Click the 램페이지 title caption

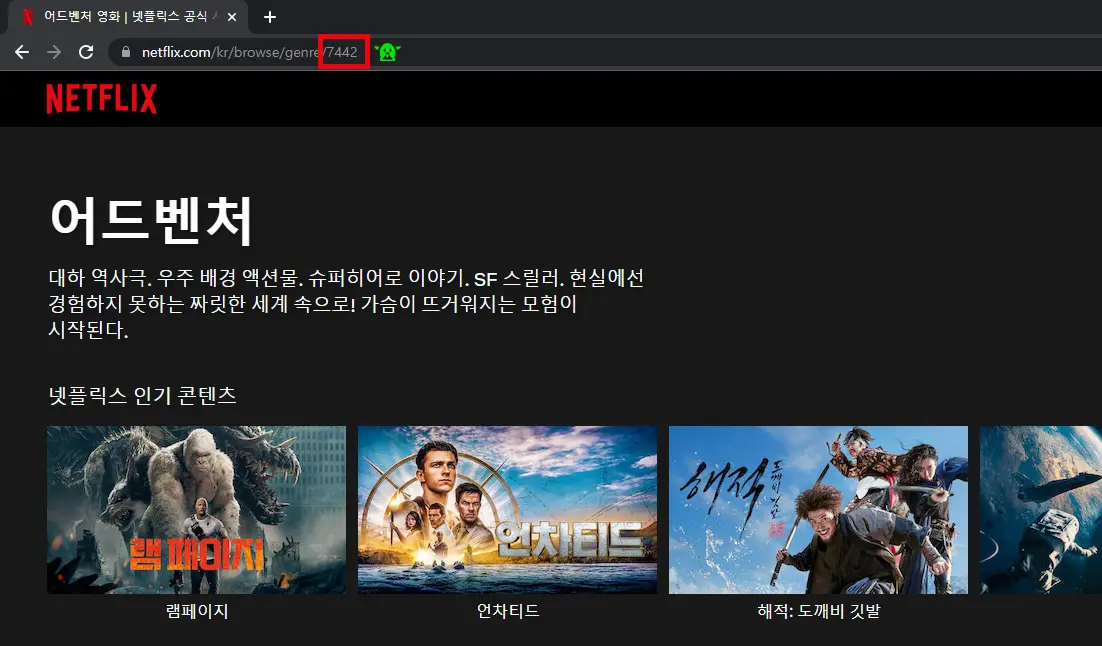point(197,611)
